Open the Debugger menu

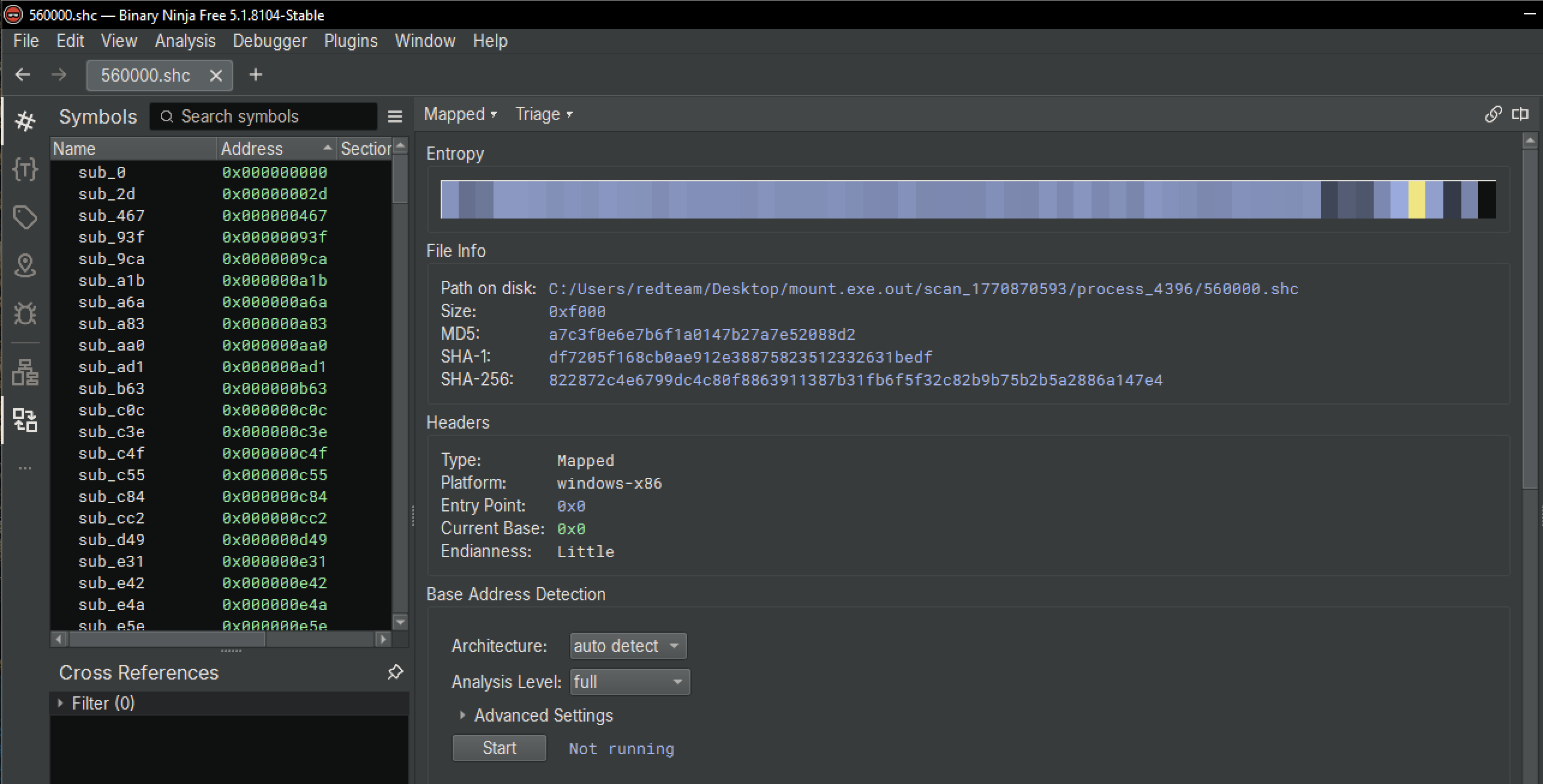click(x=270, y=41)
